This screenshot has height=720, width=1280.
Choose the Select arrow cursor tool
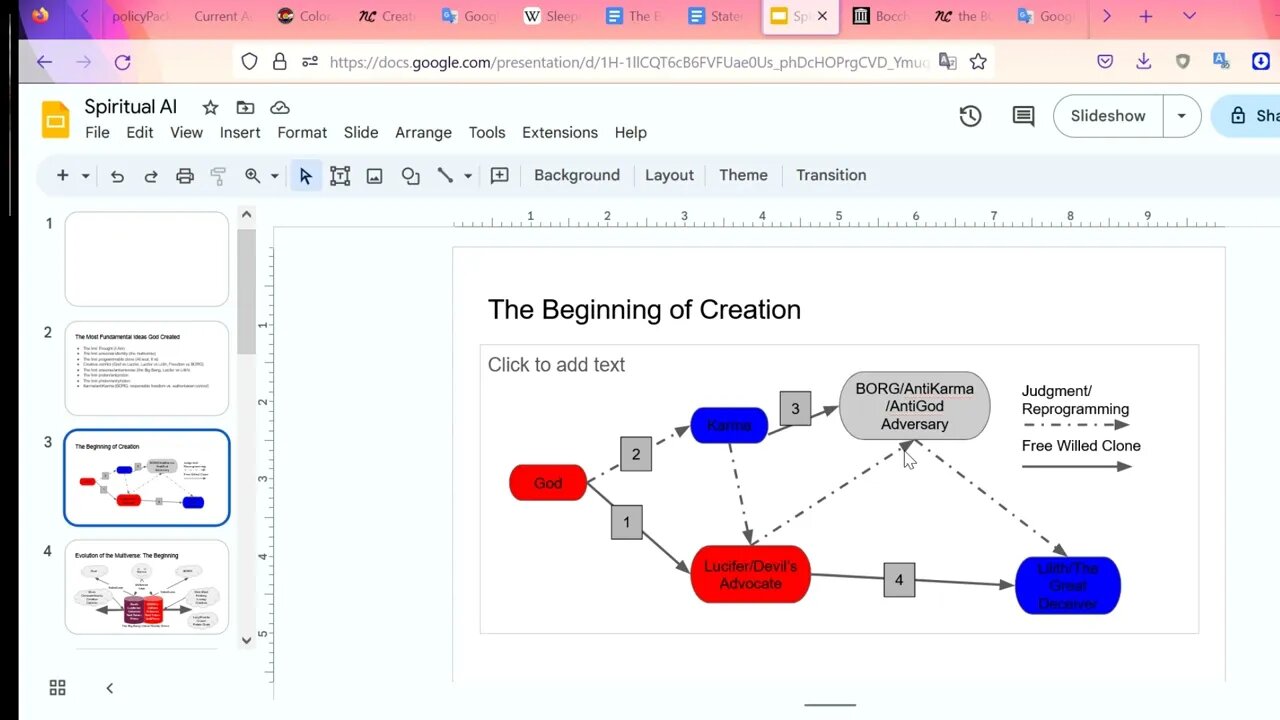coord(306,176)
